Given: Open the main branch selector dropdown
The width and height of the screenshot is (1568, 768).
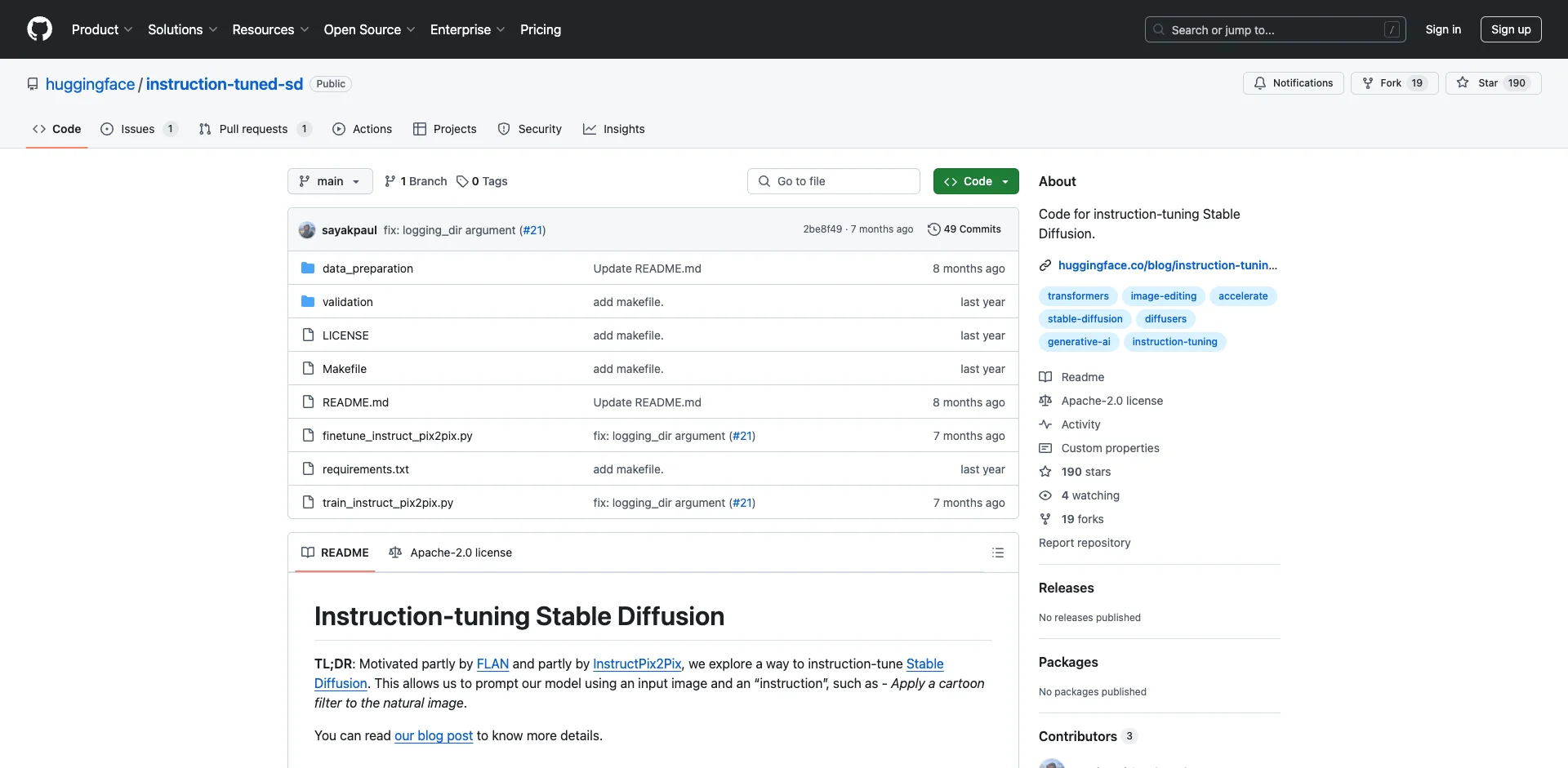Looking at the screenshot, I should (330, 181).
